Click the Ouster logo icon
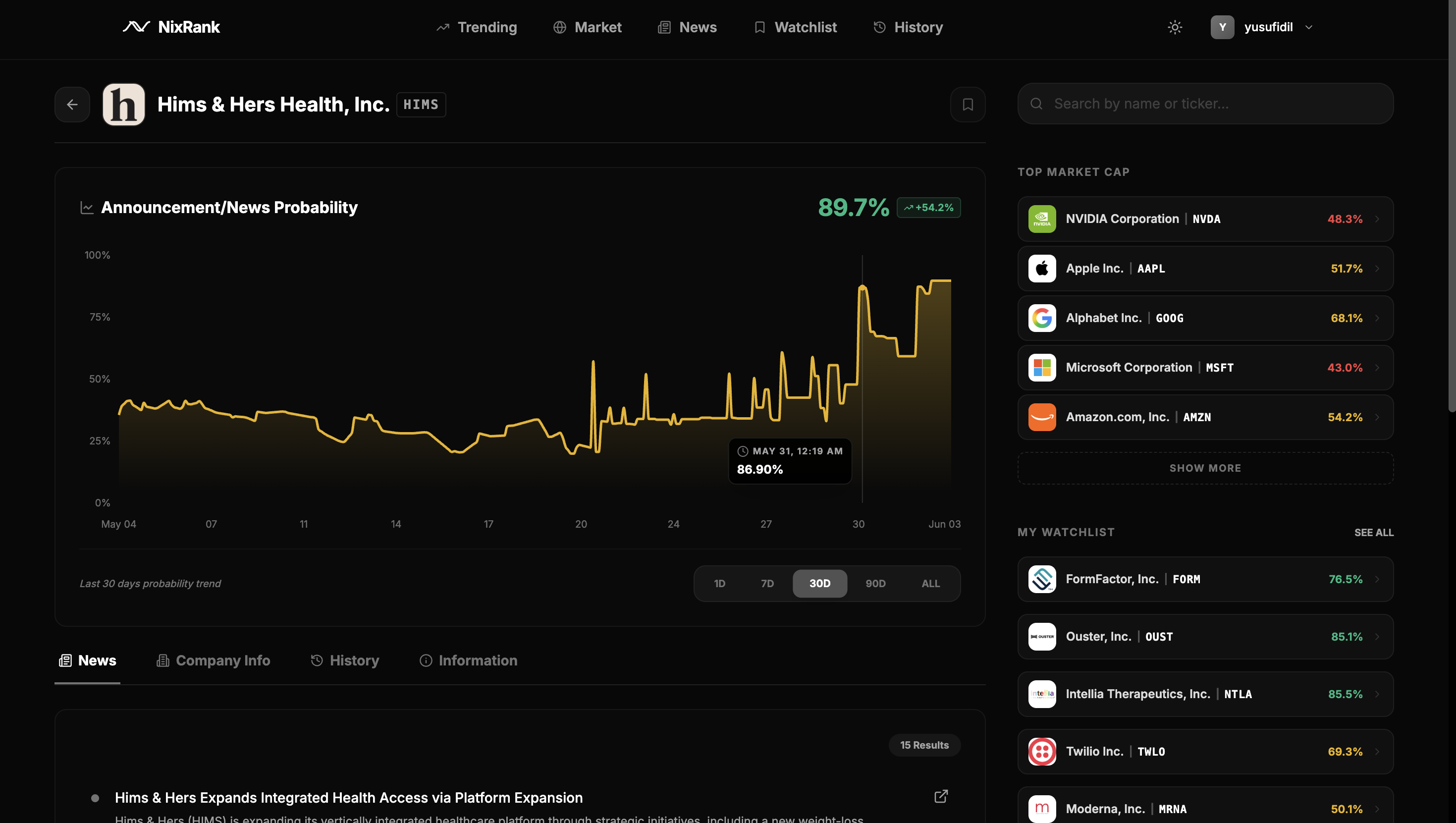Screen dimensions: 1456x823 tap(1042, 637)
